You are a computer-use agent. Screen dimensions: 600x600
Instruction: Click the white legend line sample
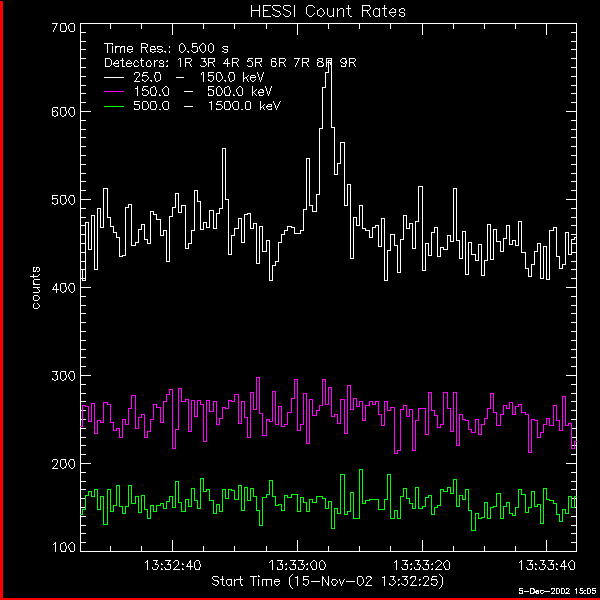pos(114,78)
